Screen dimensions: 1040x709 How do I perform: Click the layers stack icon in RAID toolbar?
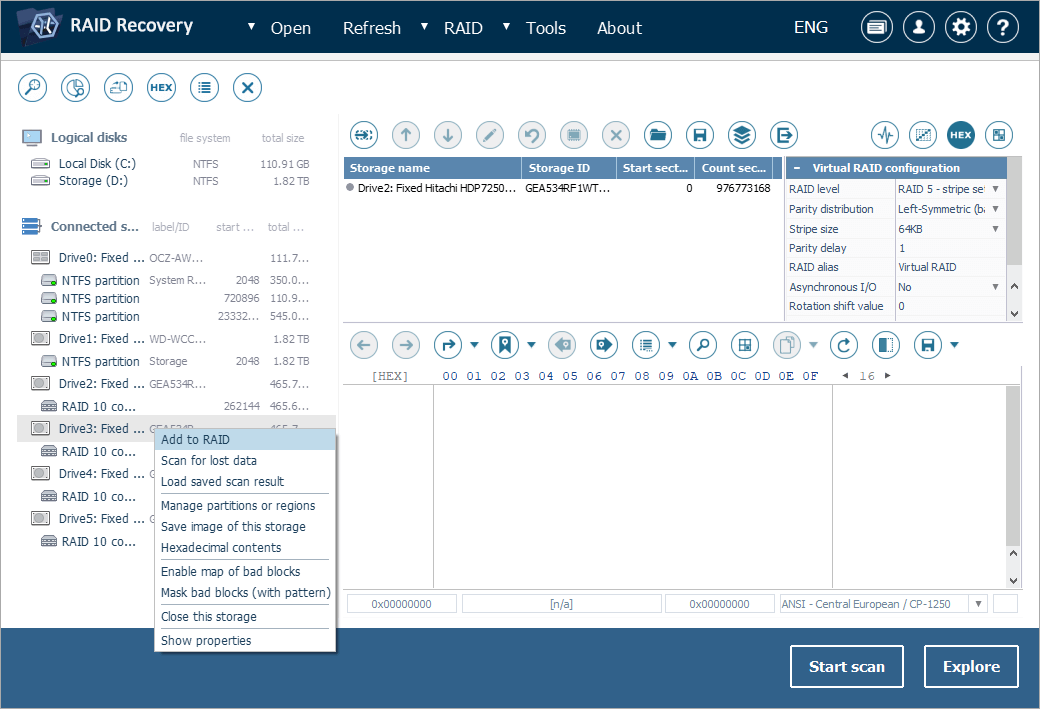741,134
